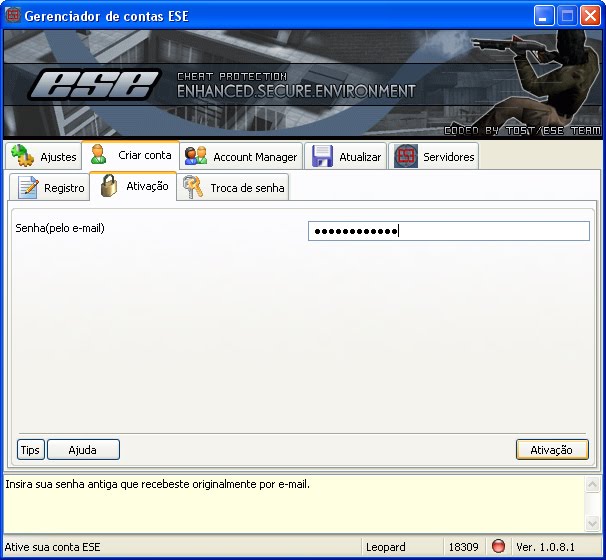Viewport: 606px width, 560px height.
Task: Click the 18309 status bar panel
Action: pos(464,547)
